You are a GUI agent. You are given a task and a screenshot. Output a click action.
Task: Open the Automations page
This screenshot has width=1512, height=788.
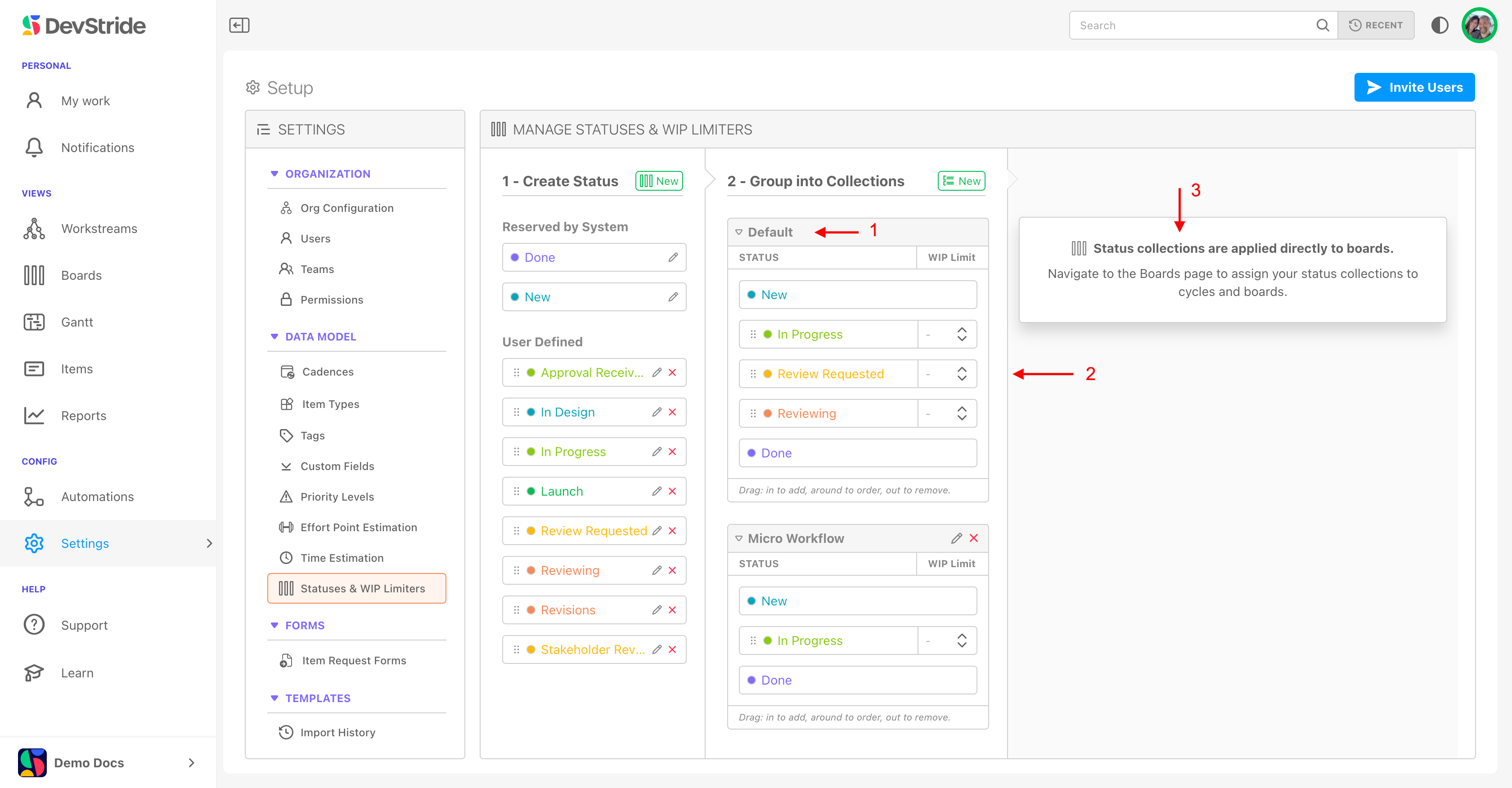98,497
